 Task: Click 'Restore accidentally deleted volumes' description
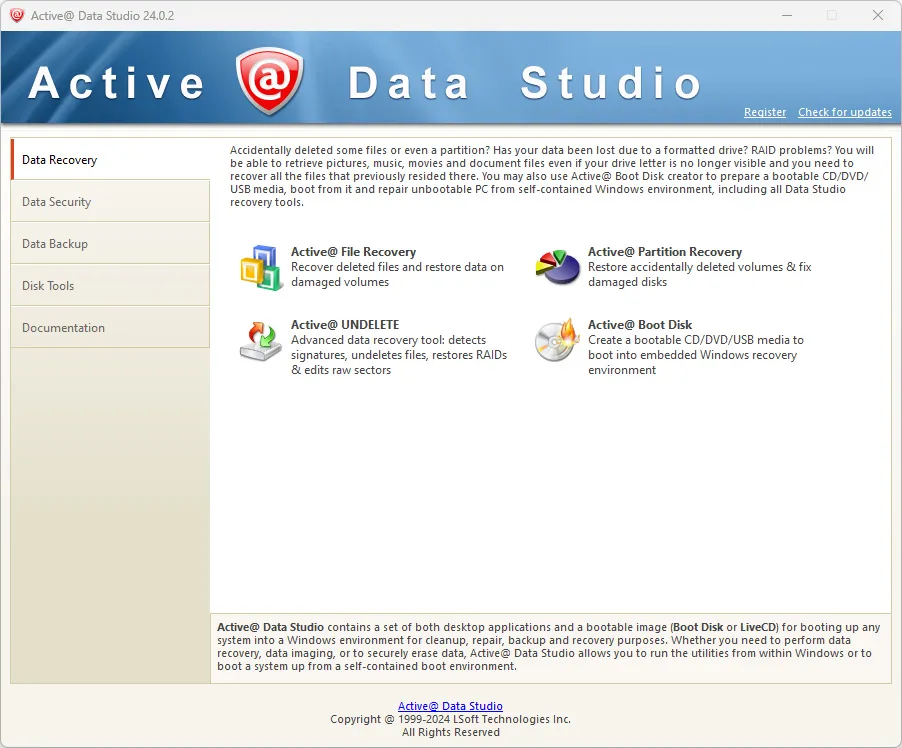[700, 274]
